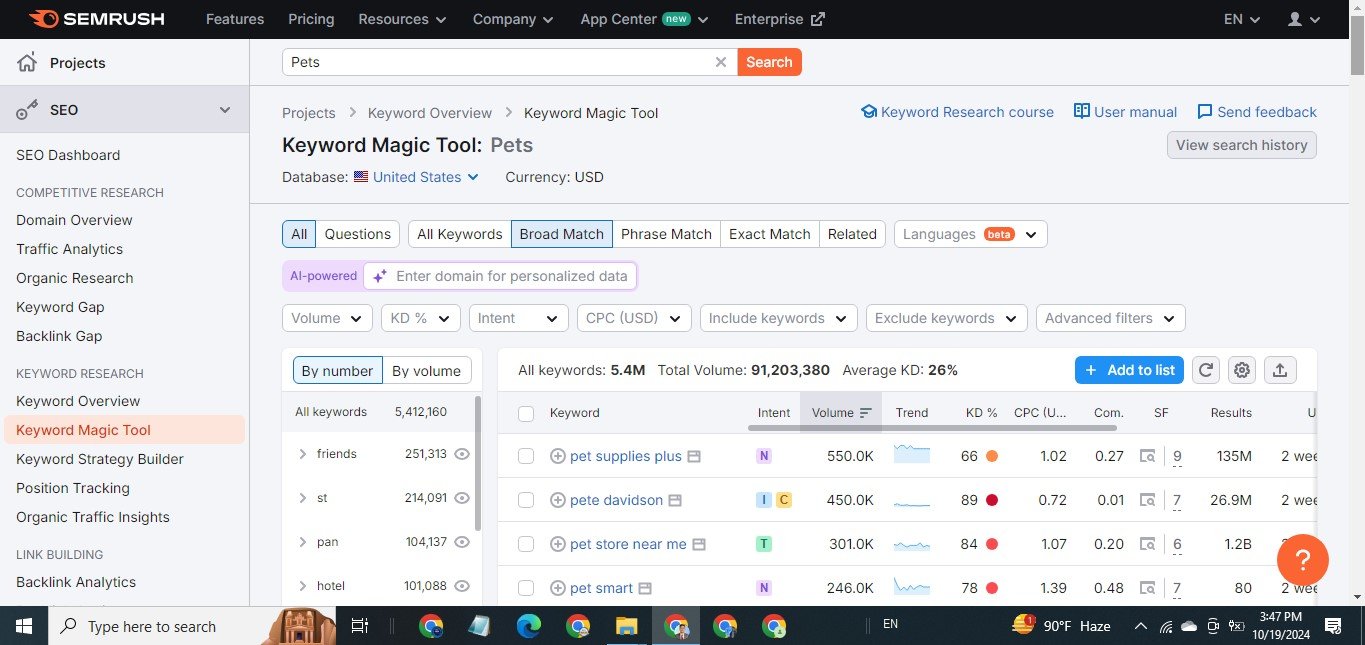
Task: Expand the pan keyword group
Action: pyautogui.click(x=302, y=542)
